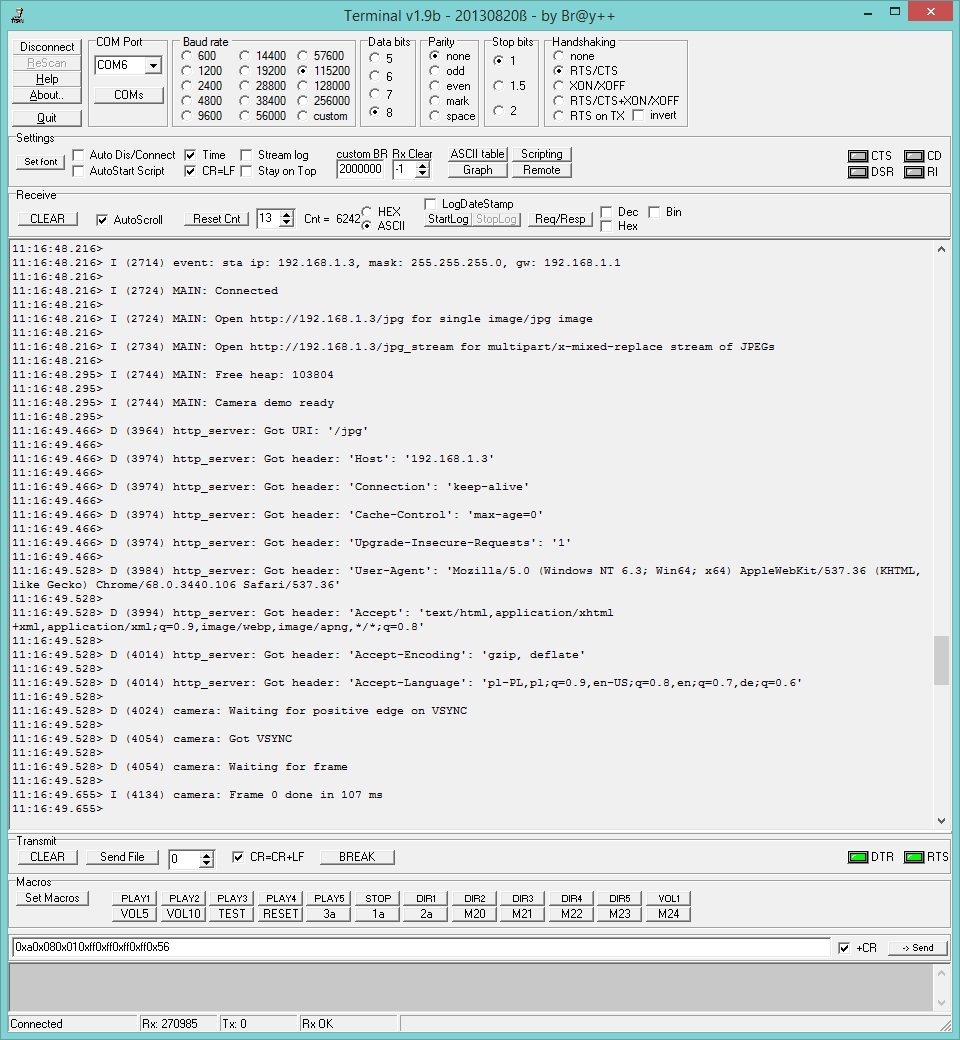Enable Auto Dis/Connect checkbox
960x1040 pixels.
tap(78, 155)
